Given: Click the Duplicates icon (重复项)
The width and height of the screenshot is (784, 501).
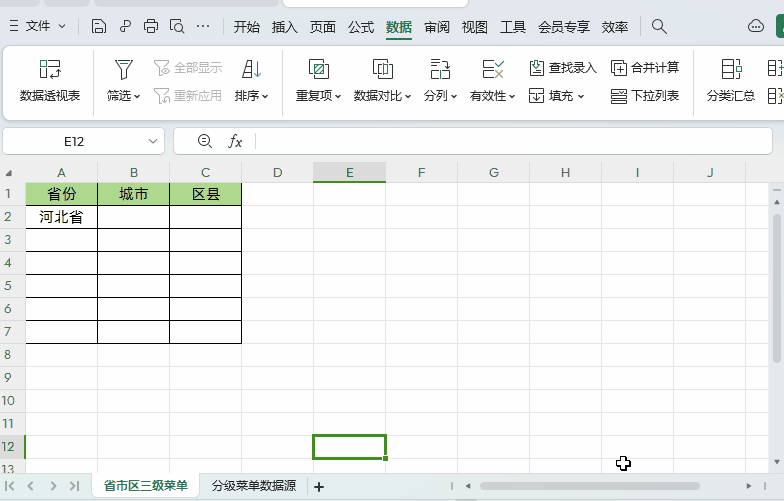Looking at the screenshot, I should (x=318, y=70).
